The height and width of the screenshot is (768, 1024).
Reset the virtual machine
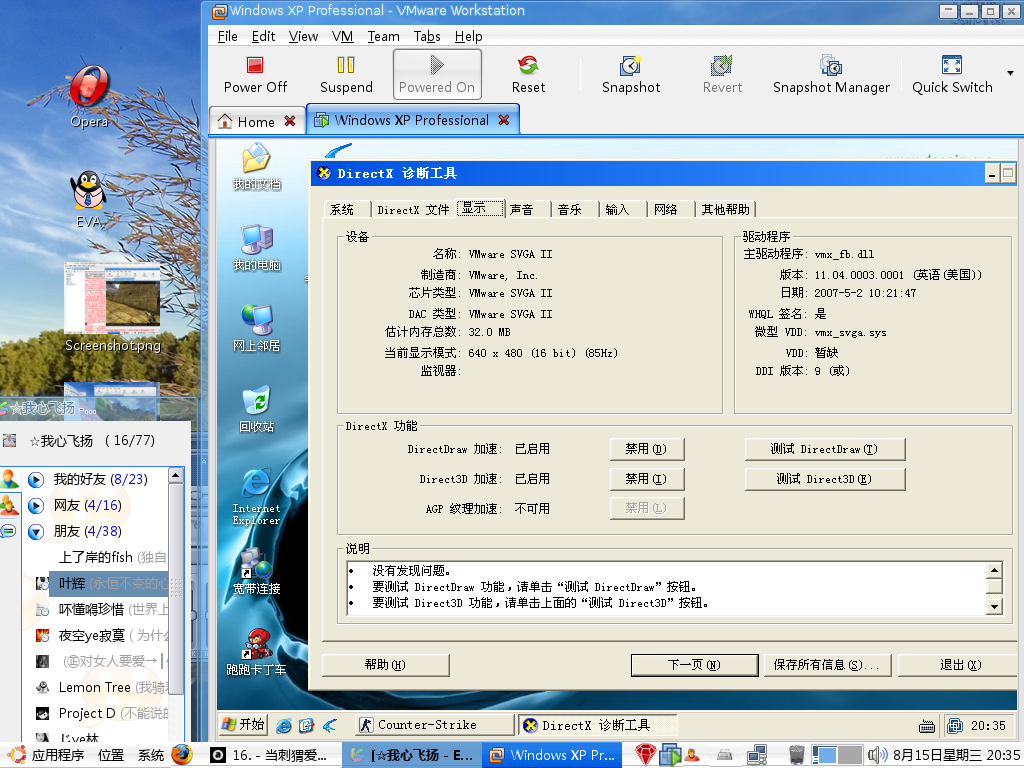pos(528,75)
